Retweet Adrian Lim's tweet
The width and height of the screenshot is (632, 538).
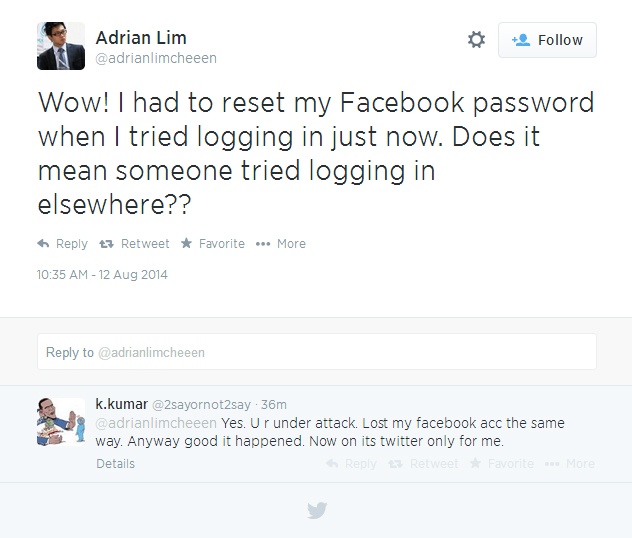(x=135, y=244)
